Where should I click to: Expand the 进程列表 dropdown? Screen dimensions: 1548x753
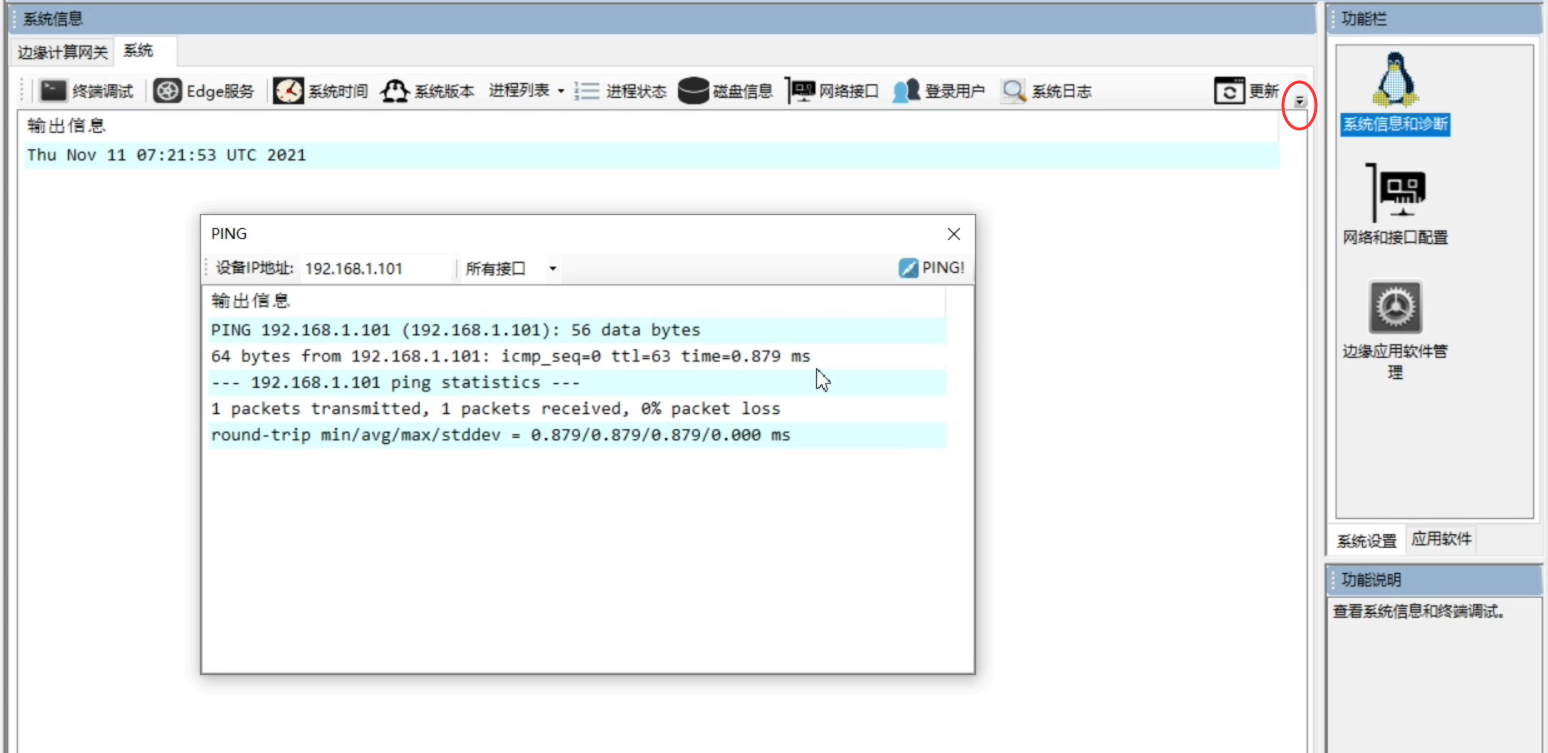526,91
